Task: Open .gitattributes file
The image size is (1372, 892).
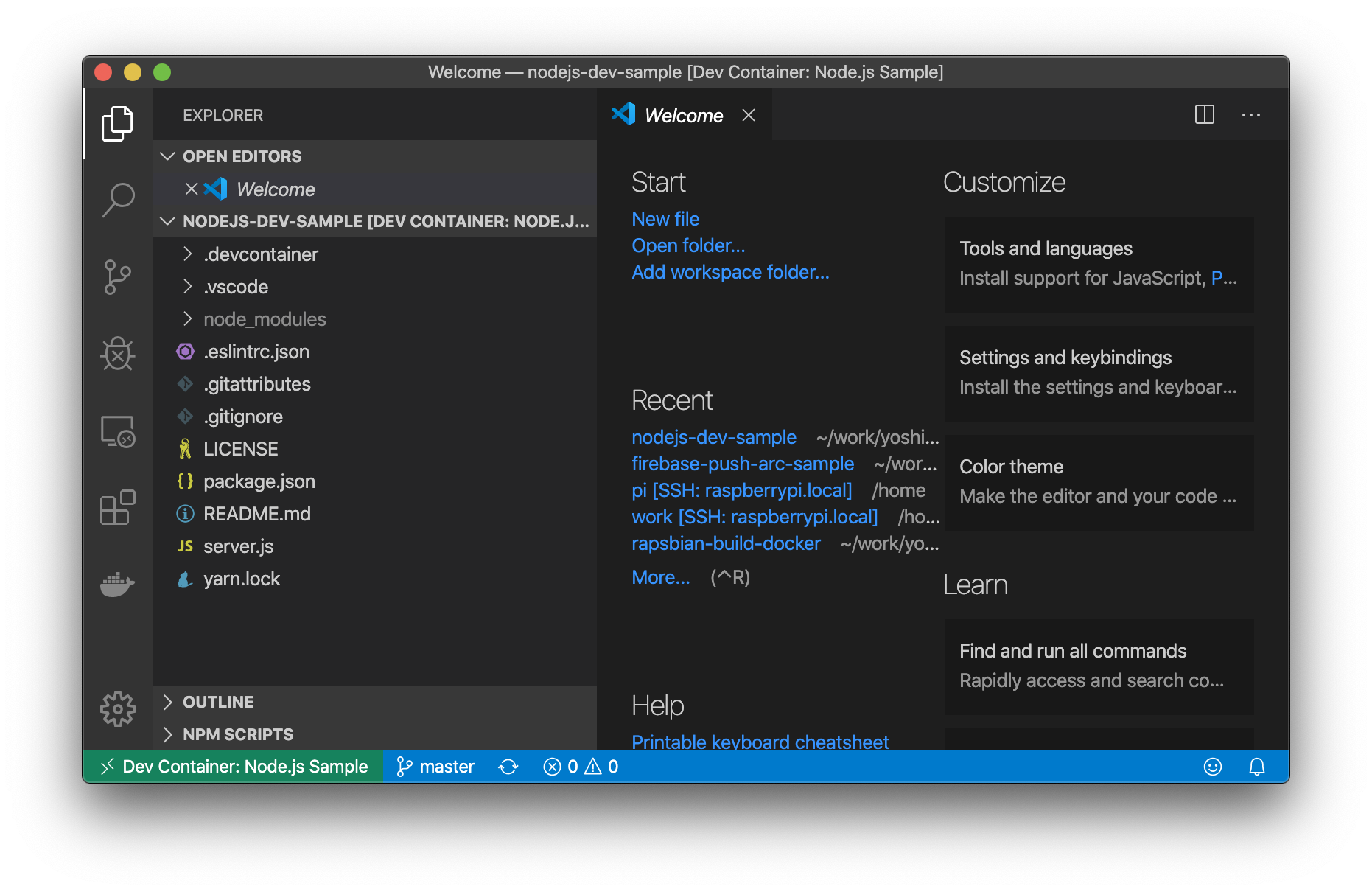Action: pyautogui.click(x=375, y=384)
